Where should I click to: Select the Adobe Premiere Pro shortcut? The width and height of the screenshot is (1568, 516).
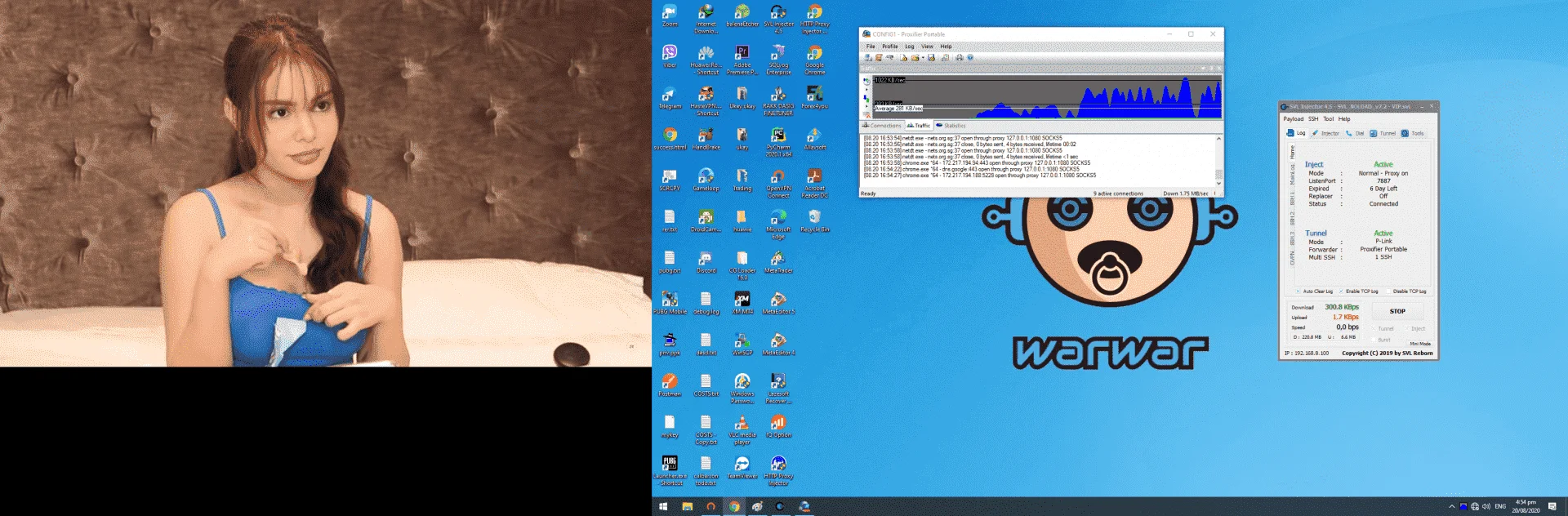tap(742, 60)
